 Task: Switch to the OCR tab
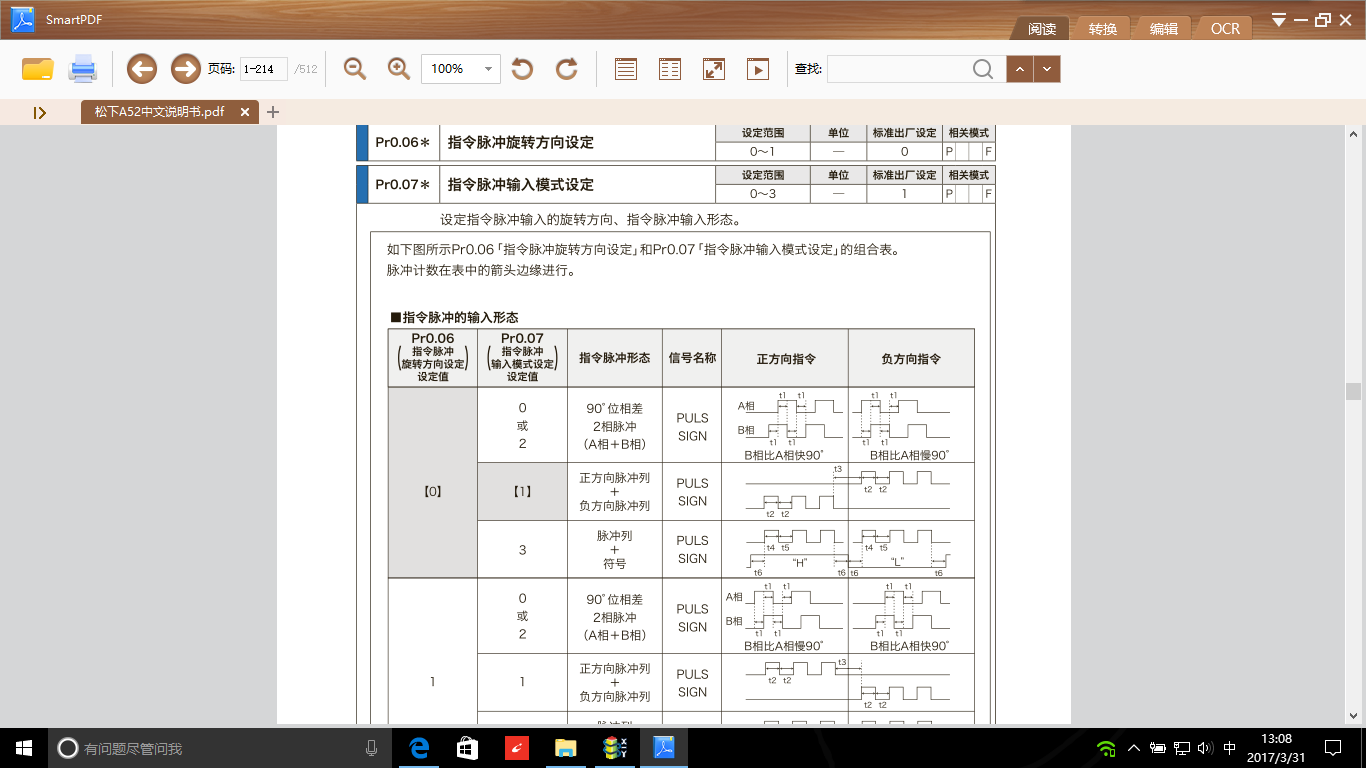(1225, 29)
